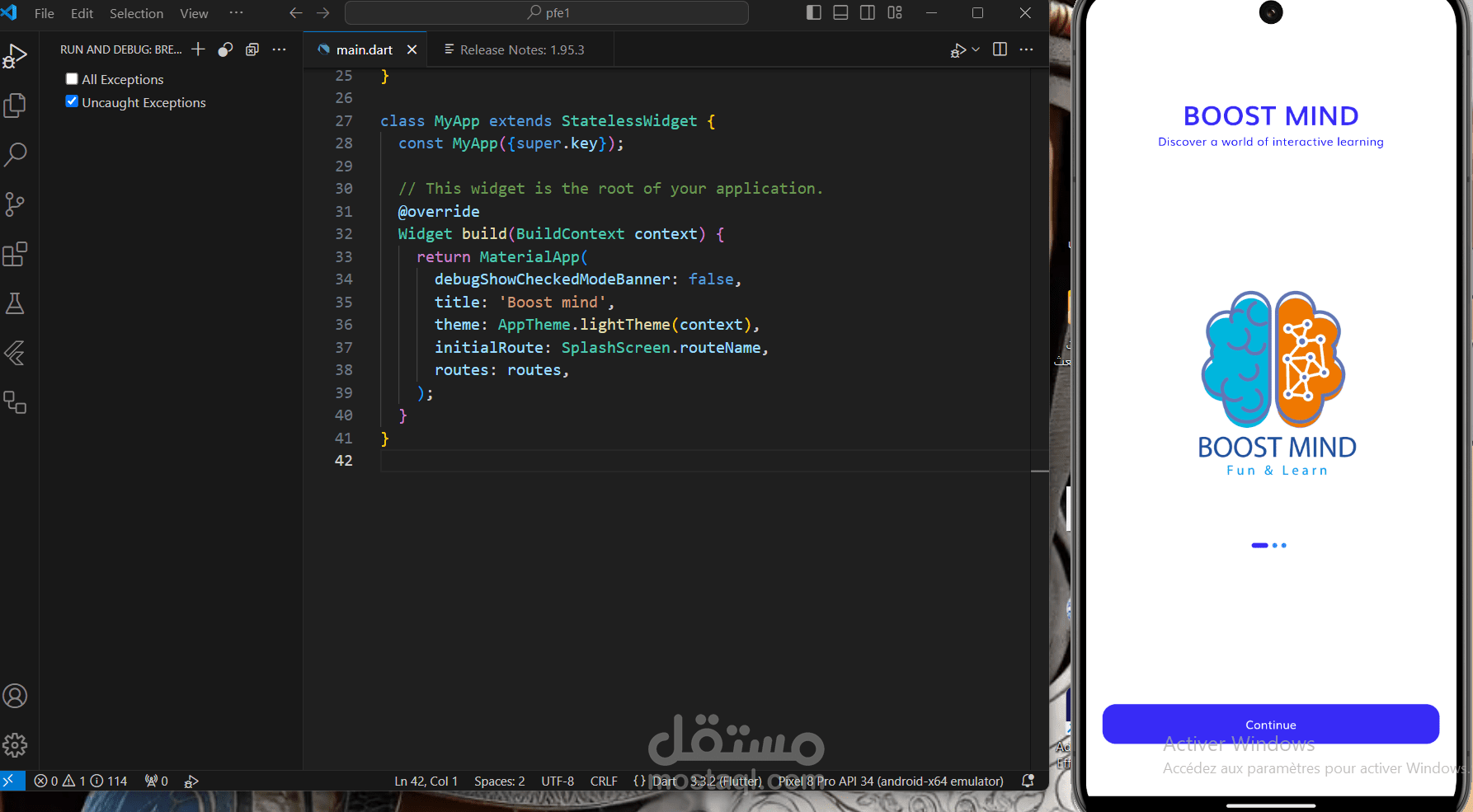Click the ports forwarded 0 indicator

(x=156, y=781)
